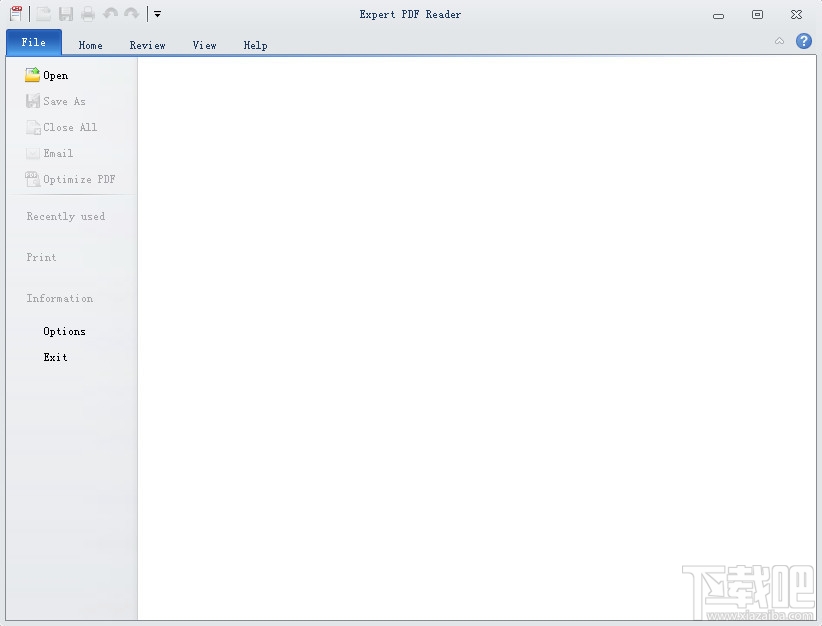This screenshot has height=626, width=822.
Task: Select Optimize PDF in the sidebar
Action: coord(32,179)
